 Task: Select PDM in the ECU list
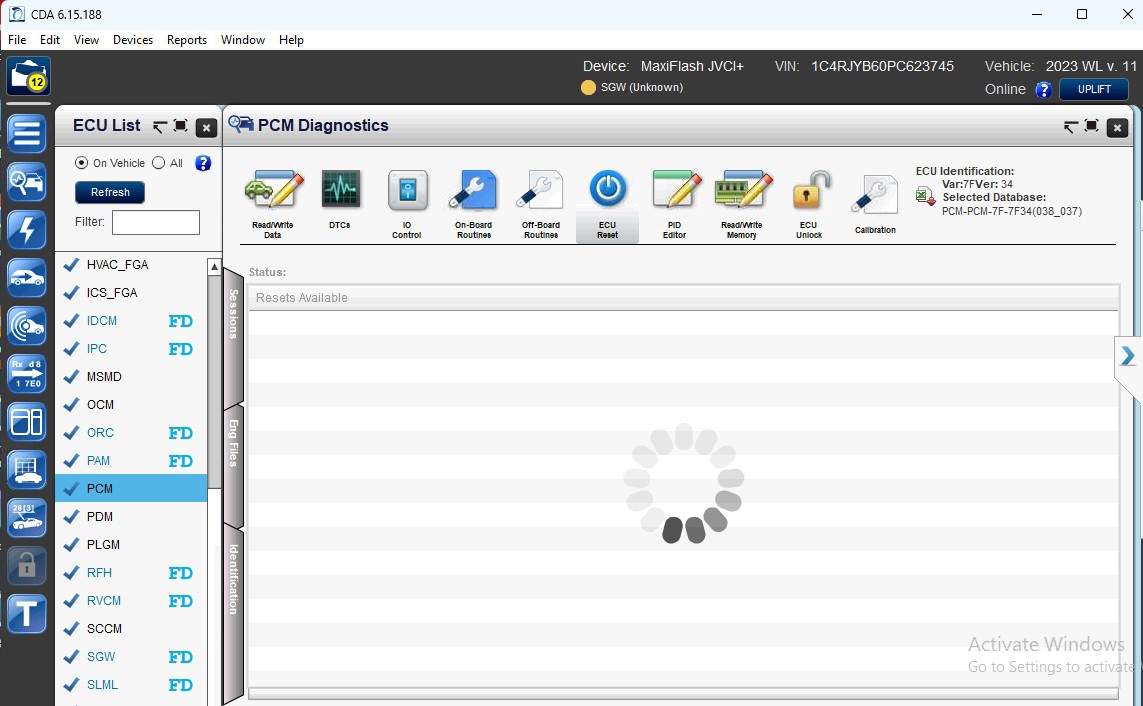[x=131, y=517]
